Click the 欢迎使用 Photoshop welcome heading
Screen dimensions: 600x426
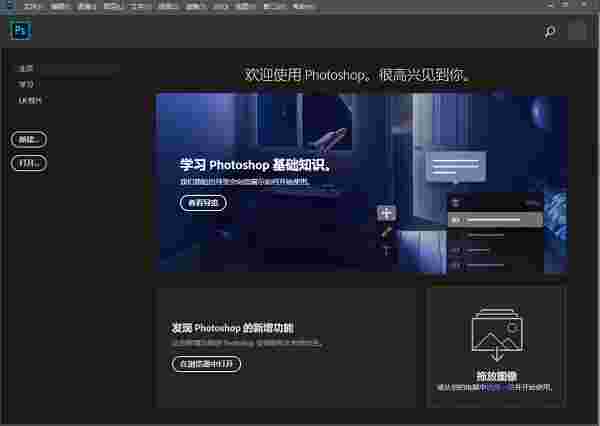[356, 75]
